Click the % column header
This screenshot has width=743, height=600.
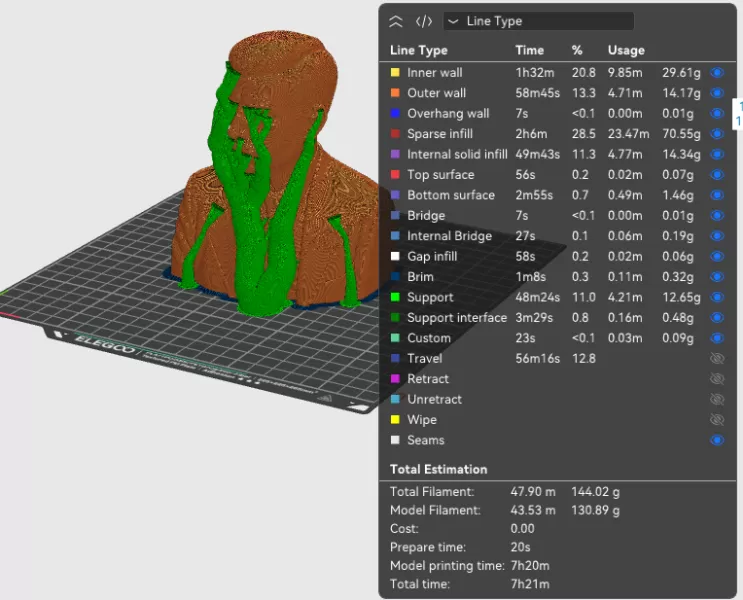click(x=577, y=50)
